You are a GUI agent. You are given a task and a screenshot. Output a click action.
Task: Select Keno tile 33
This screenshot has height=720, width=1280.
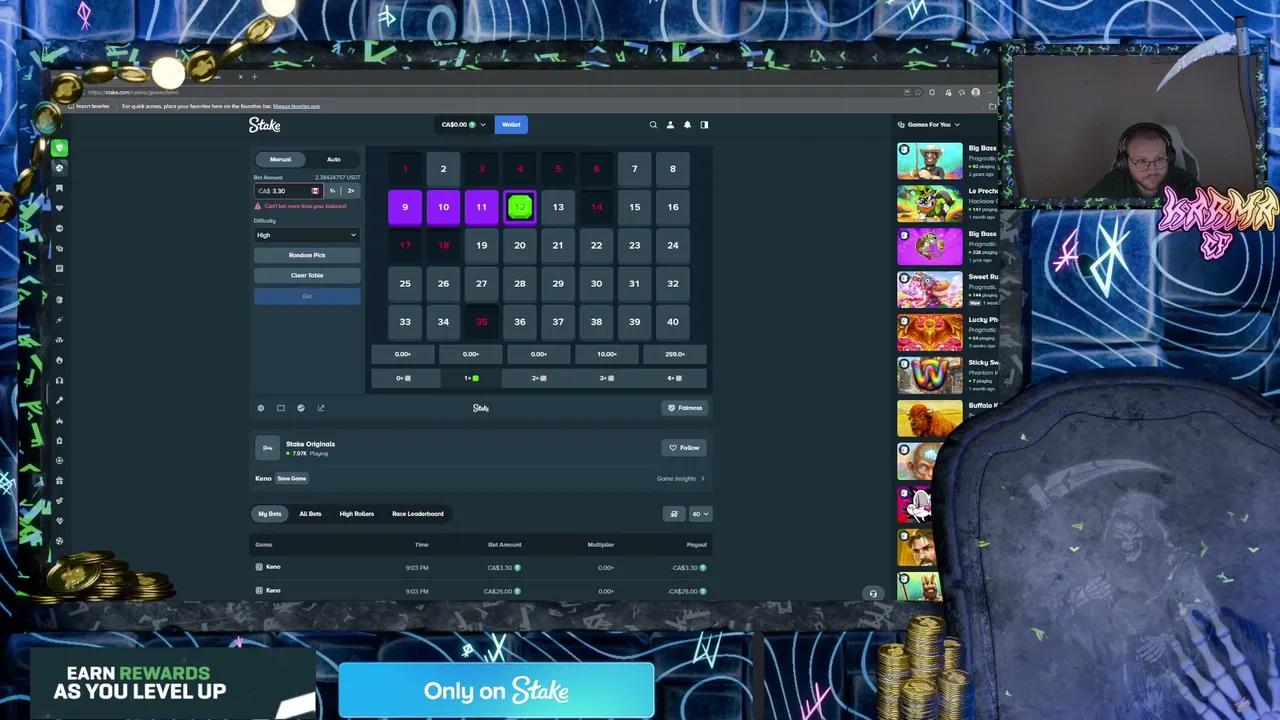pos(405,321)
